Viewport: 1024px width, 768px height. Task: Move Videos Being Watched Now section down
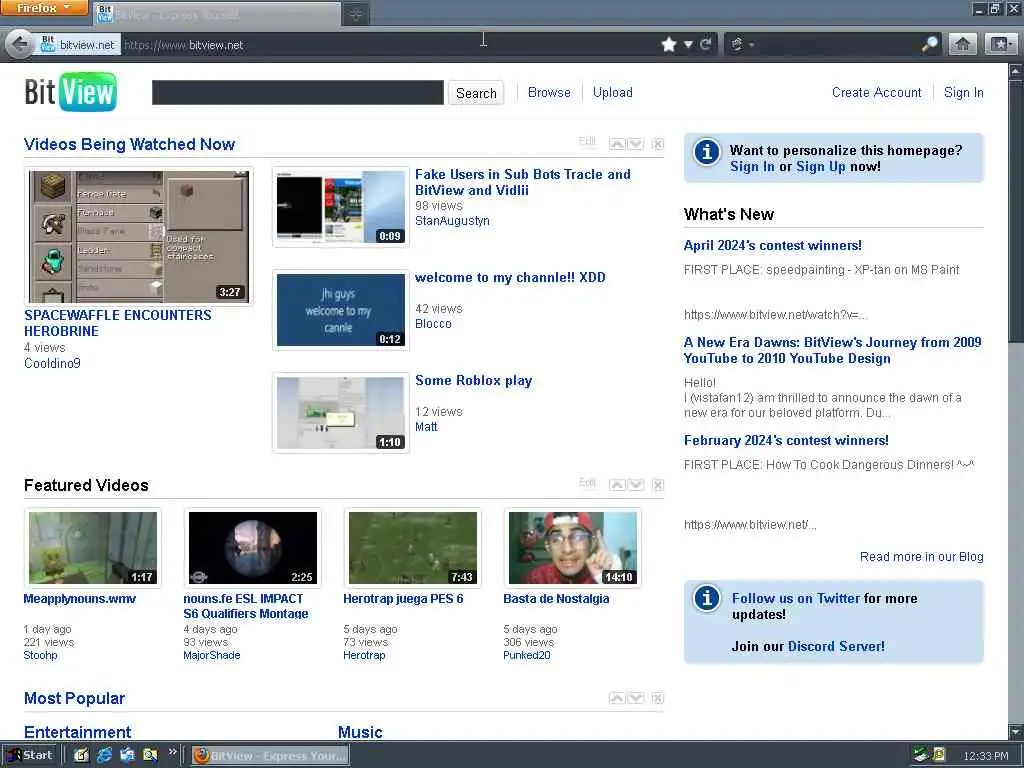(x=635, y=144)
